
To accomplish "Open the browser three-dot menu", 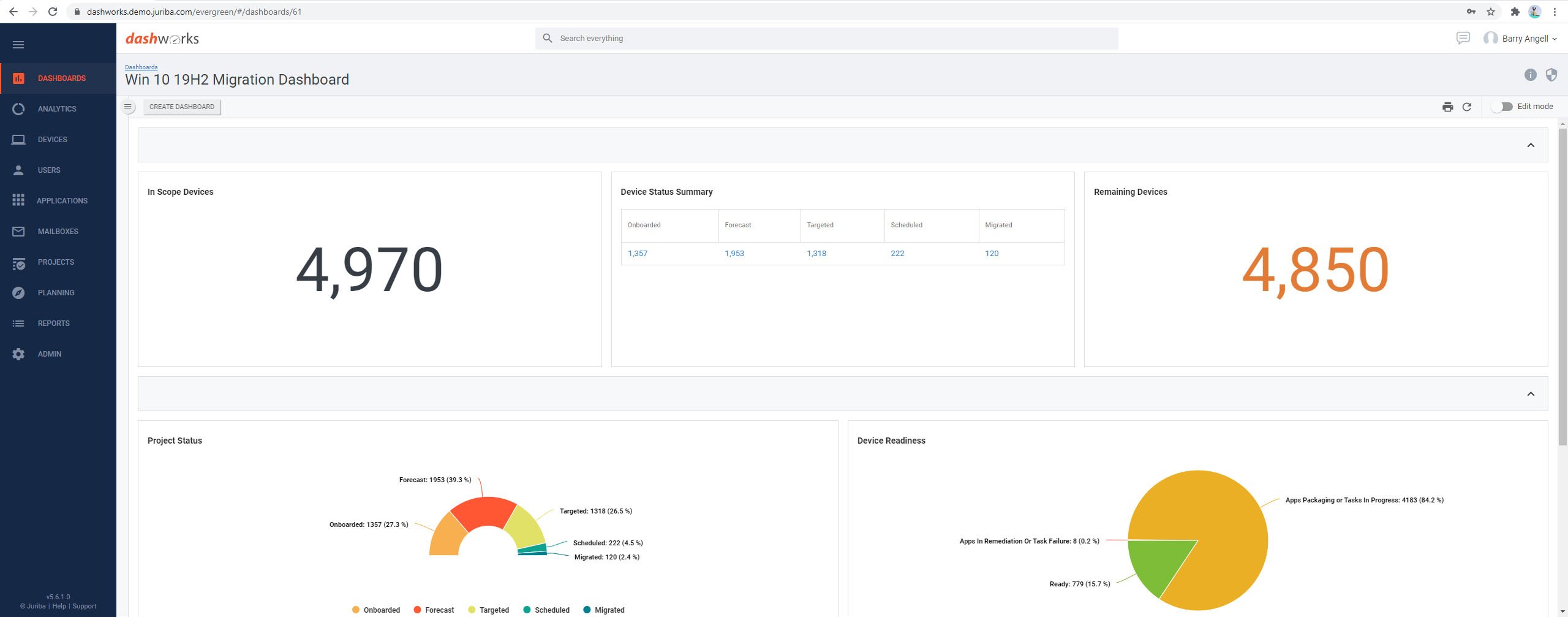I will [1555, 12].
